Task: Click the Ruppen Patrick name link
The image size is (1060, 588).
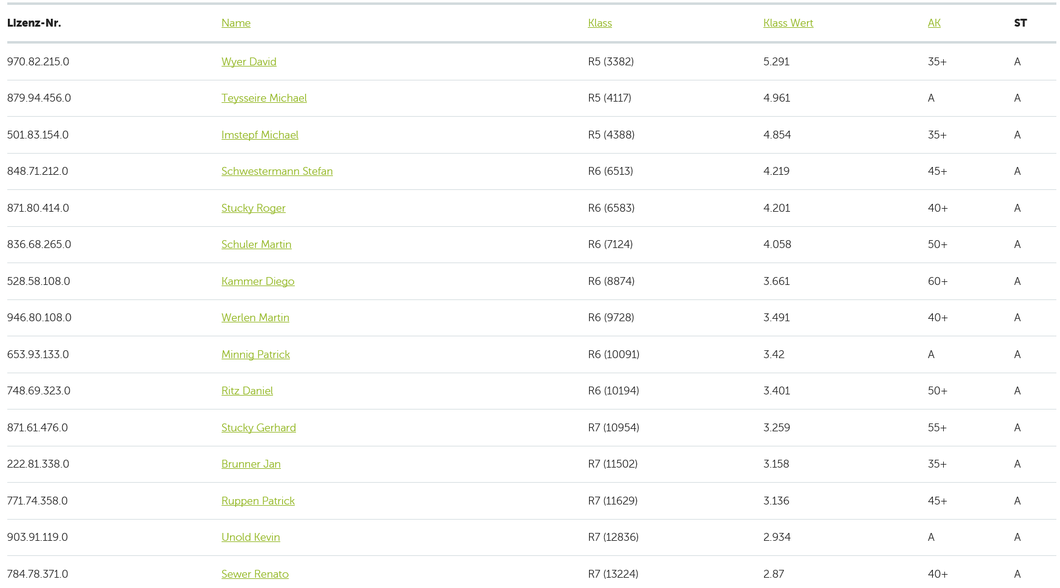Action: pos(258,501)
